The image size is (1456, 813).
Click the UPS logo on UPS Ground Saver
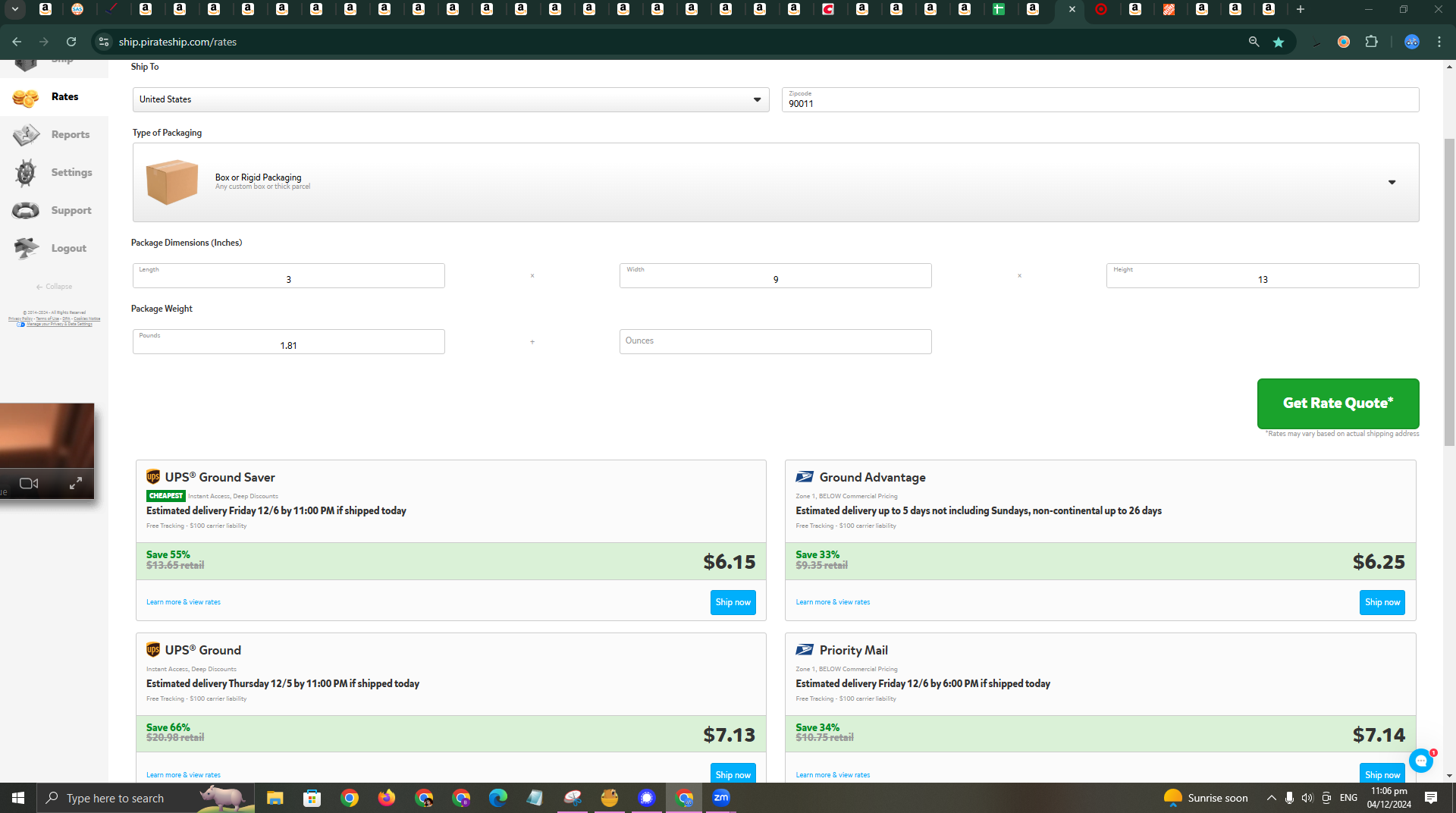[153, 477]
